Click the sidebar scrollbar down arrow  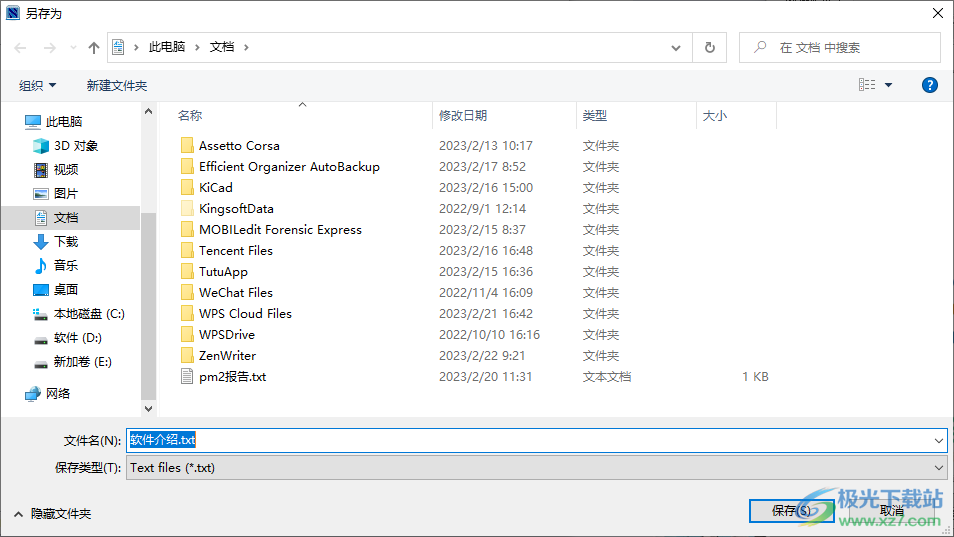[148, 409]
